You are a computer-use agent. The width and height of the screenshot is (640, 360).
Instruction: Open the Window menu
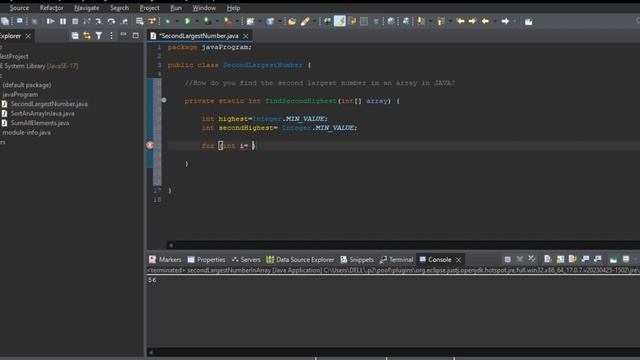tap(204, 8)
